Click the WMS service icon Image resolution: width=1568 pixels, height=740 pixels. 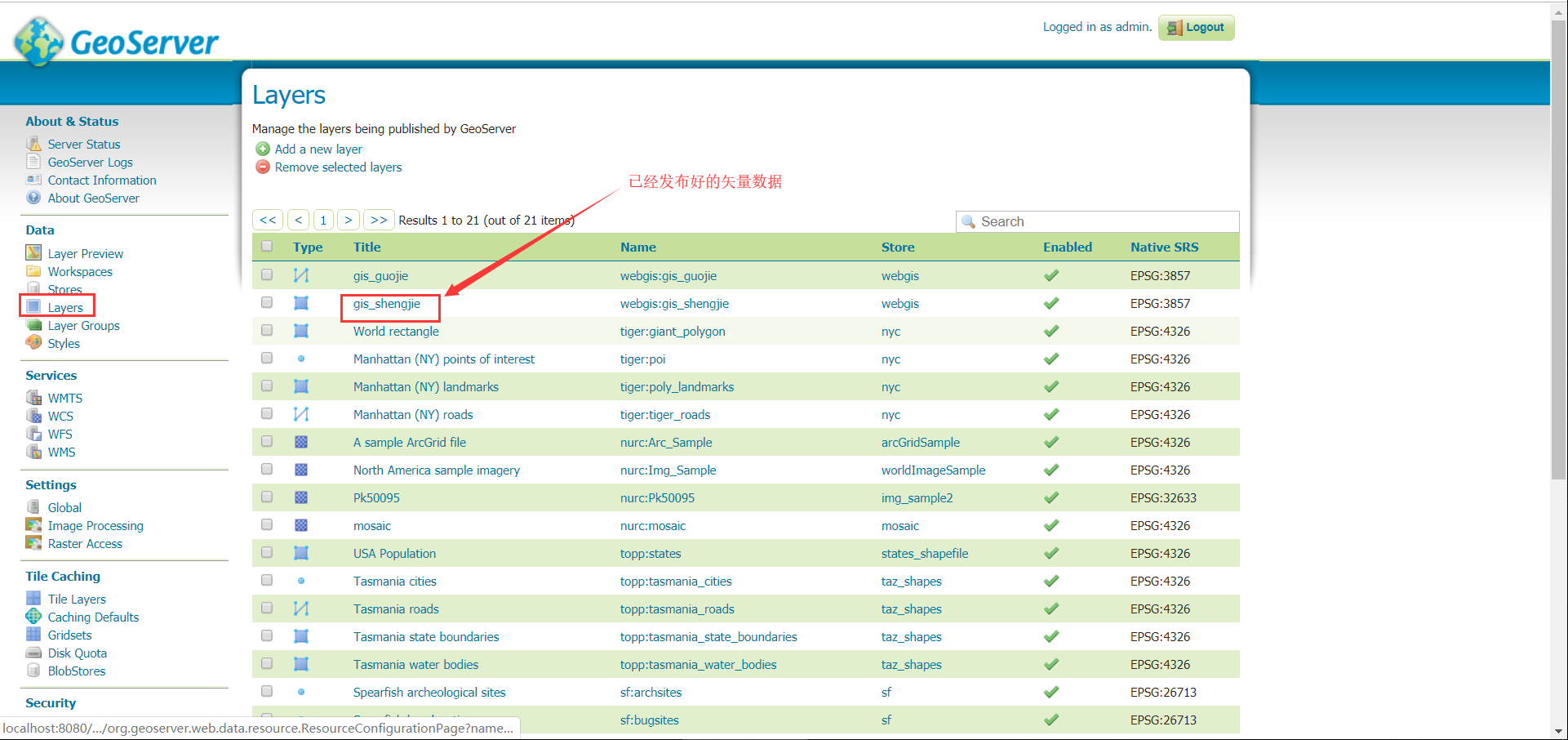click(33, 452)
